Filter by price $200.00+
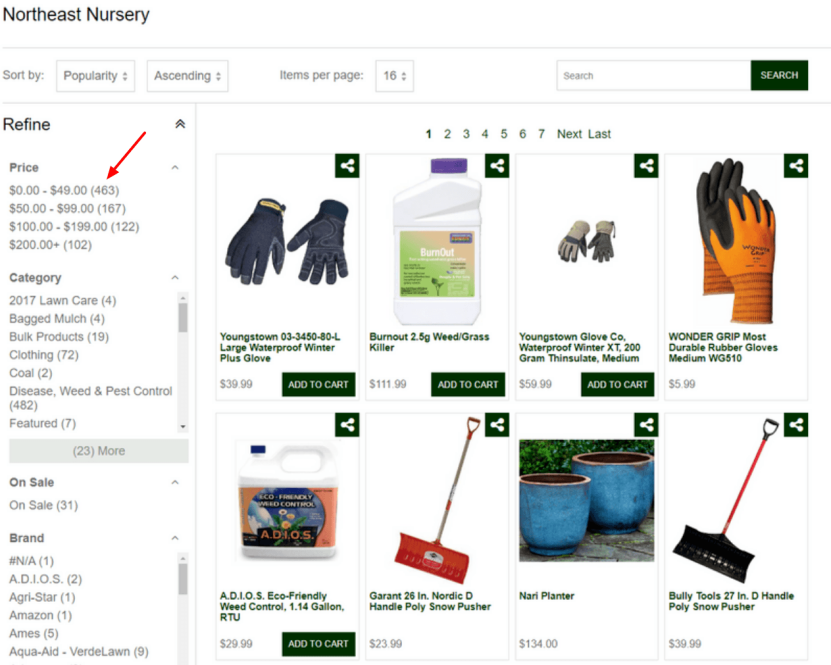The height and width of the screenshot is (665, 831). [50, 245]
